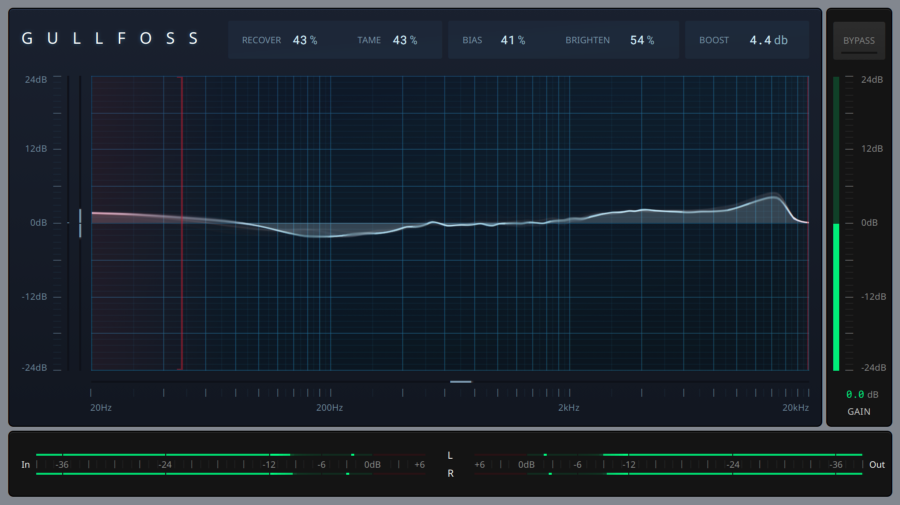This screenshot has width=900, height=505.
Task: Click the TAME label
Action: [x=368, y=40]
